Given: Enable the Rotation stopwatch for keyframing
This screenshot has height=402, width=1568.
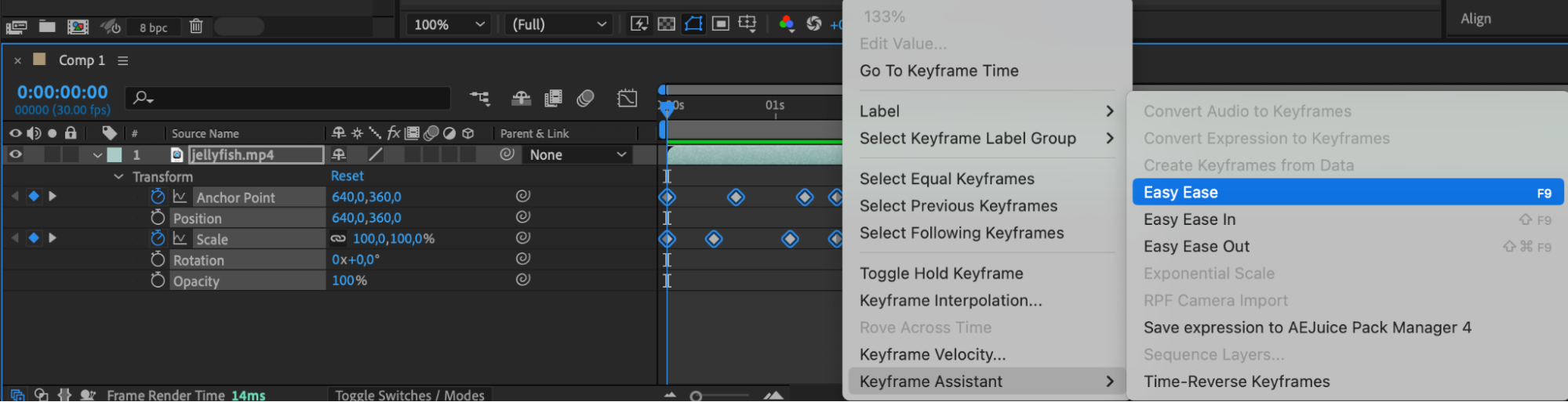Looking at the screenshot, I should [158, 259].
